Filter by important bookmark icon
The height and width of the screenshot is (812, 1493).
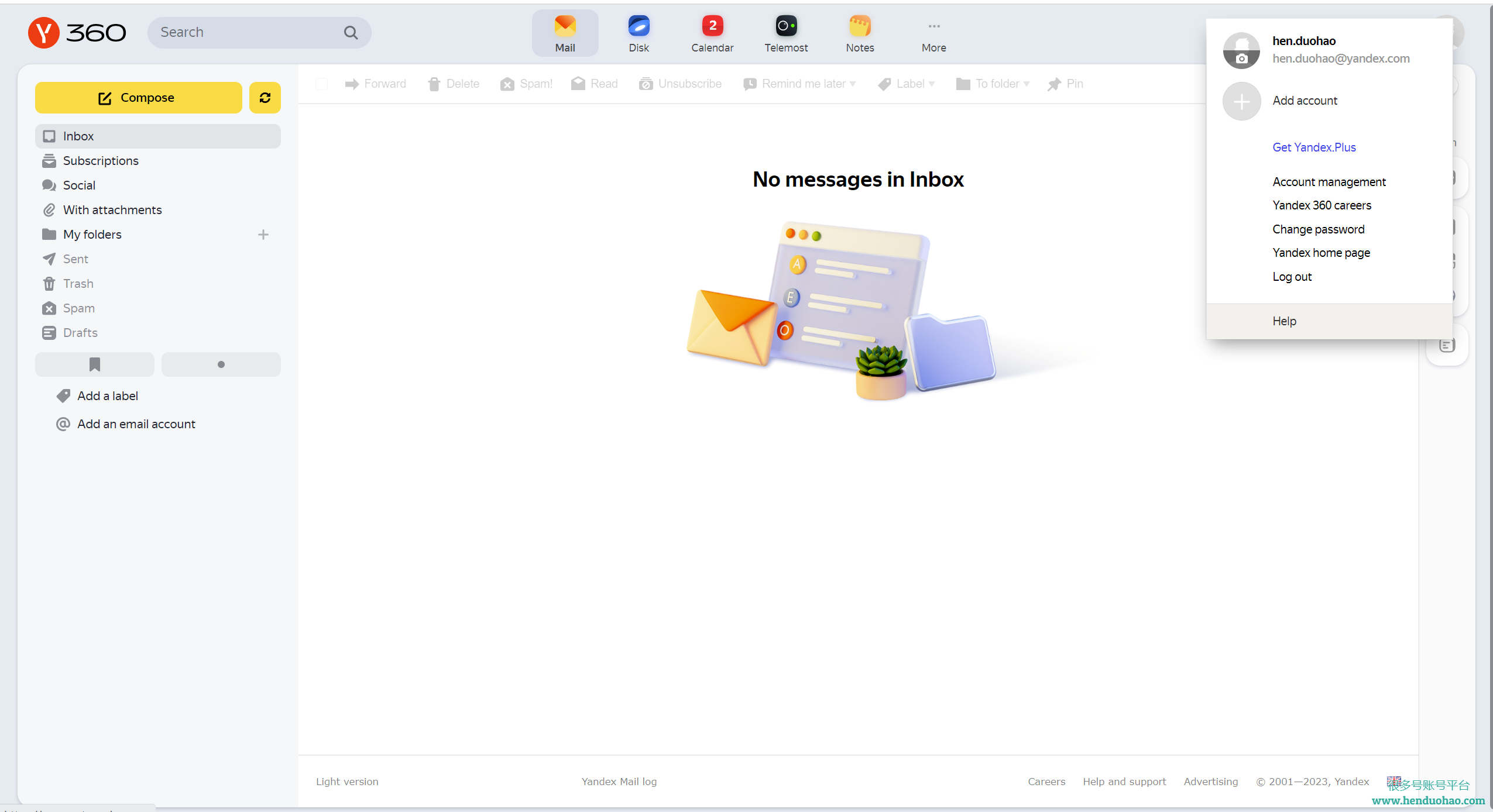point(95,364)
